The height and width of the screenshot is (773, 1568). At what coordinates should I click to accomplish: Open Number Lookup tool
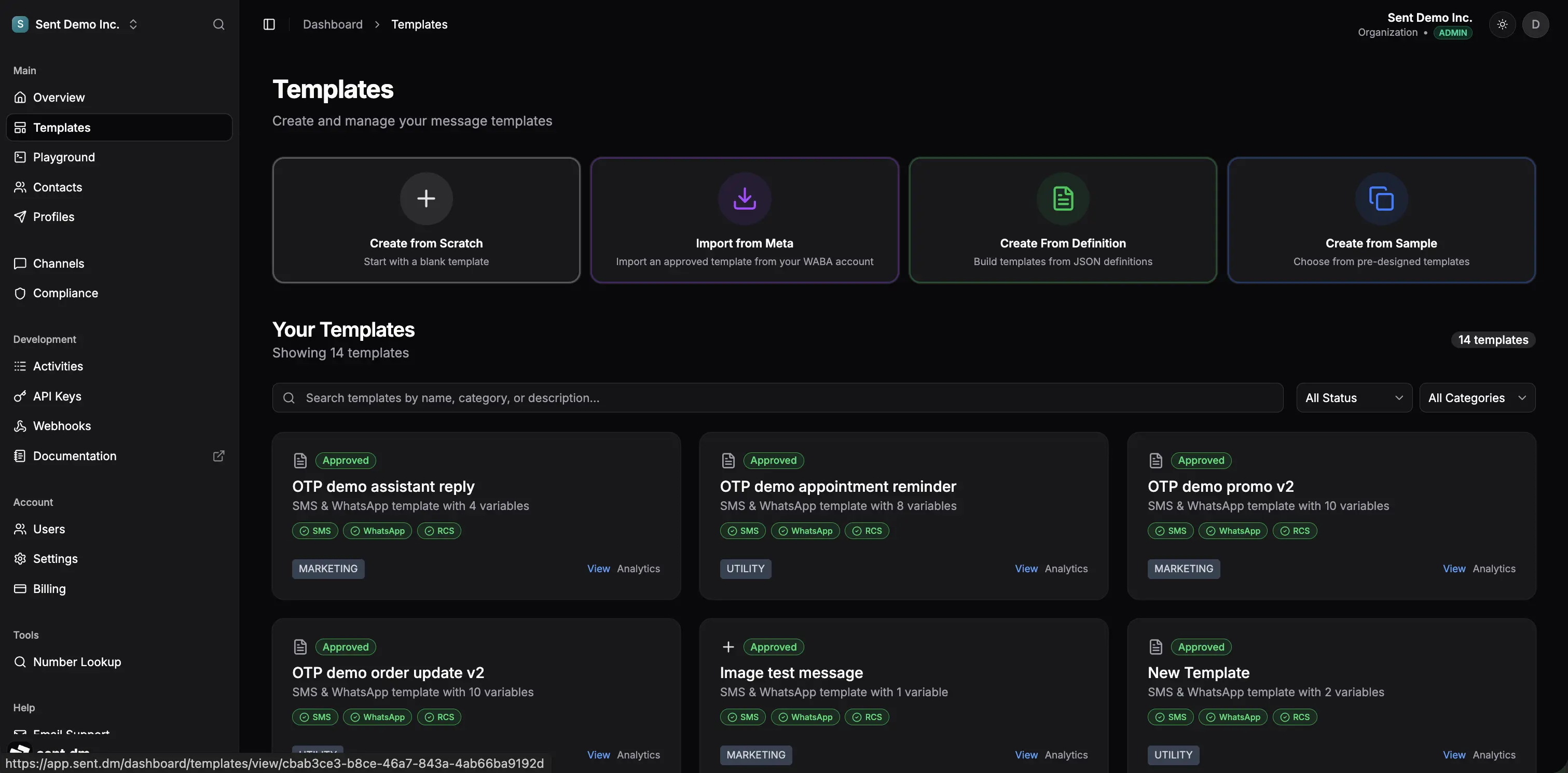tap(119, 661)
